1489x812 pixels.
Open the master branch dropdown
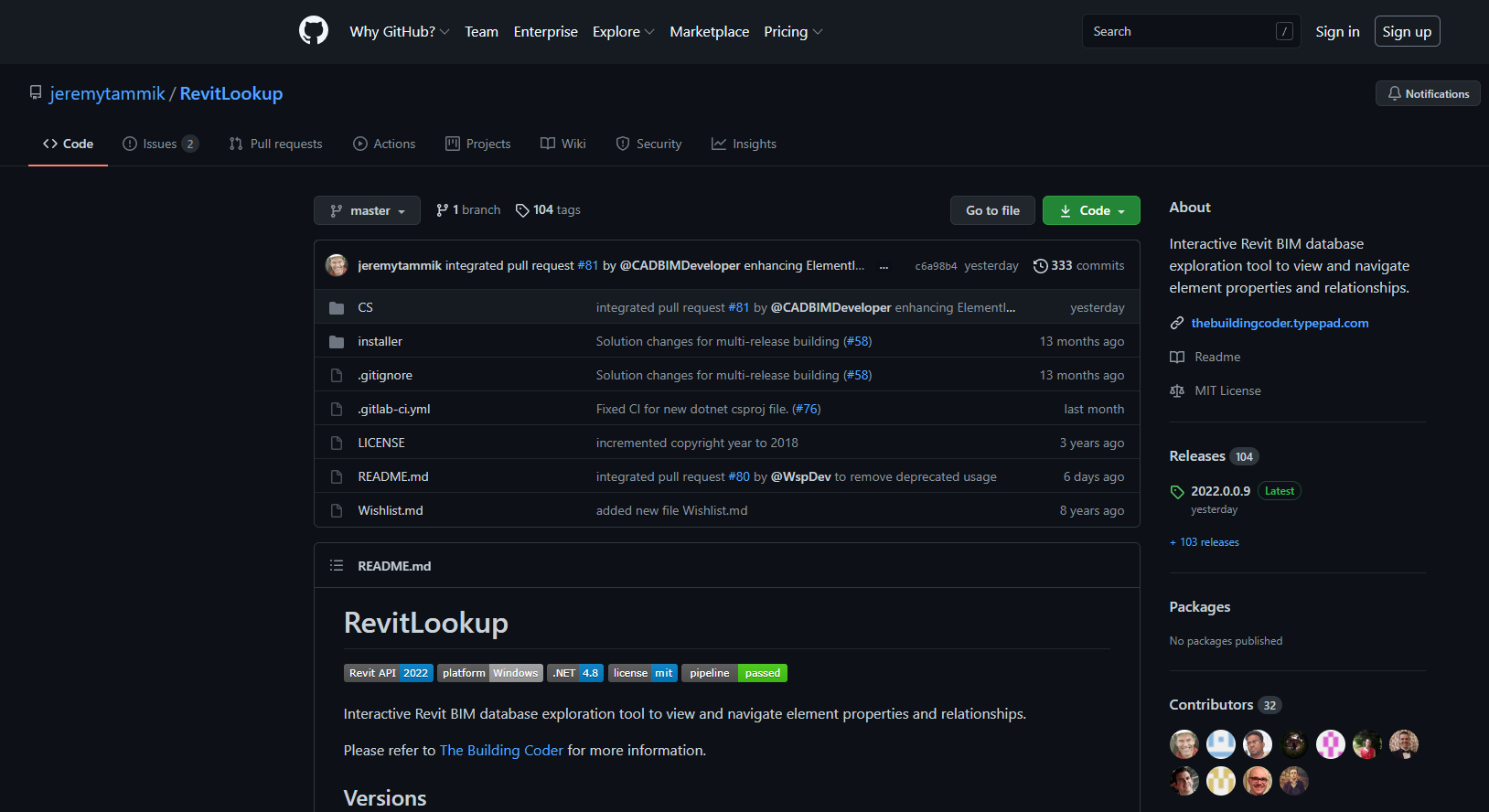click(367, 210)
